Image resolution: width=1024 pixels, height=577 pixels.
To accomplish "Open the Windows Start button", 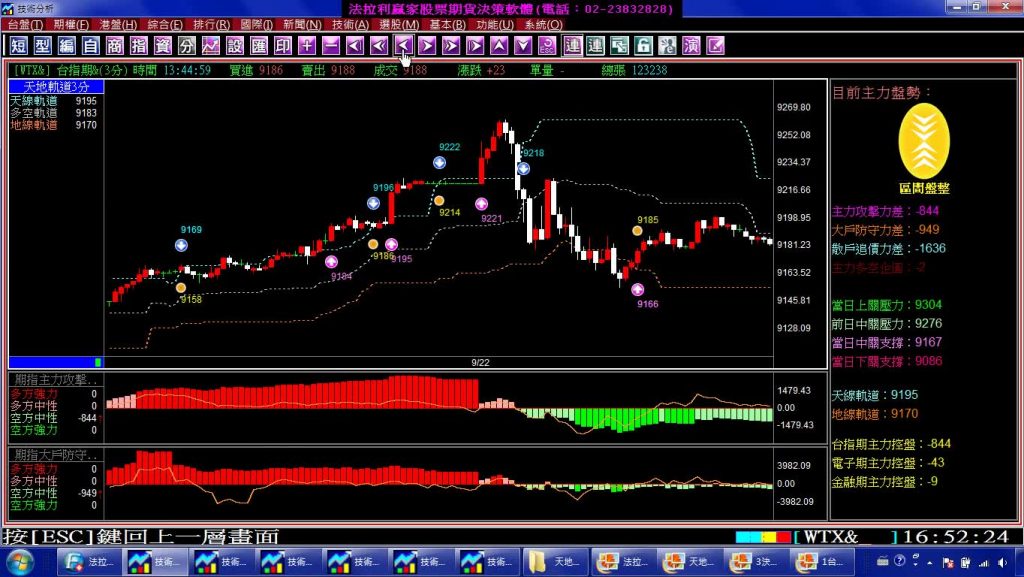I will pos(21,562).
